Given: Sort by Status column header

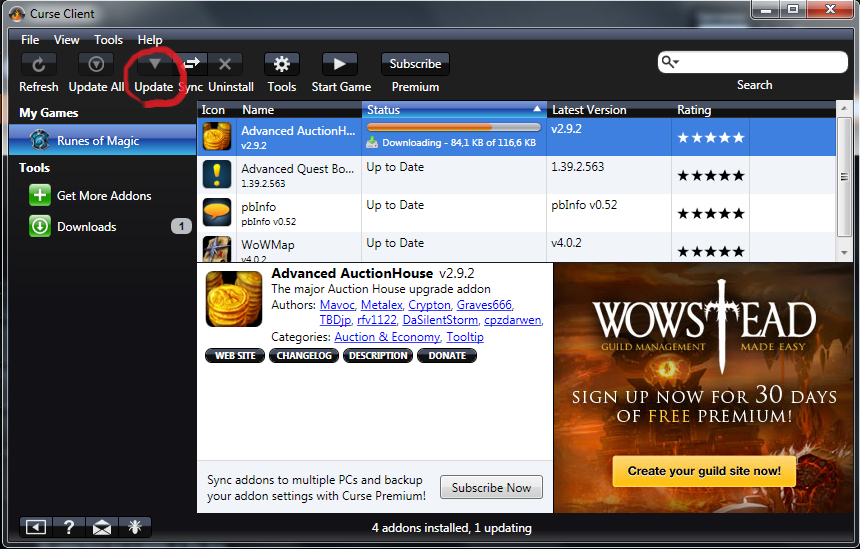Looking at the screenshot, I should click(x=454, y=110).
